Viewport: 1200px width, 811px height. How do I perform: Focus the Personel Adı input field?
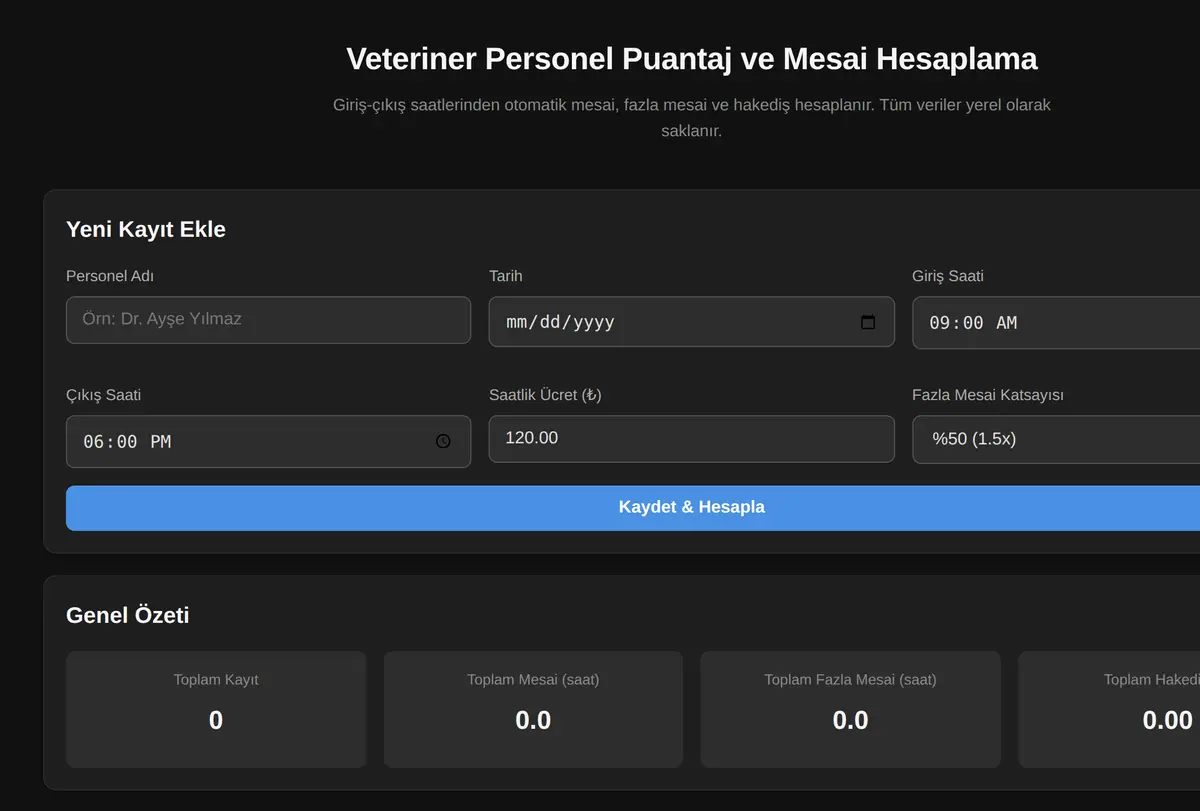coord(268,320)
